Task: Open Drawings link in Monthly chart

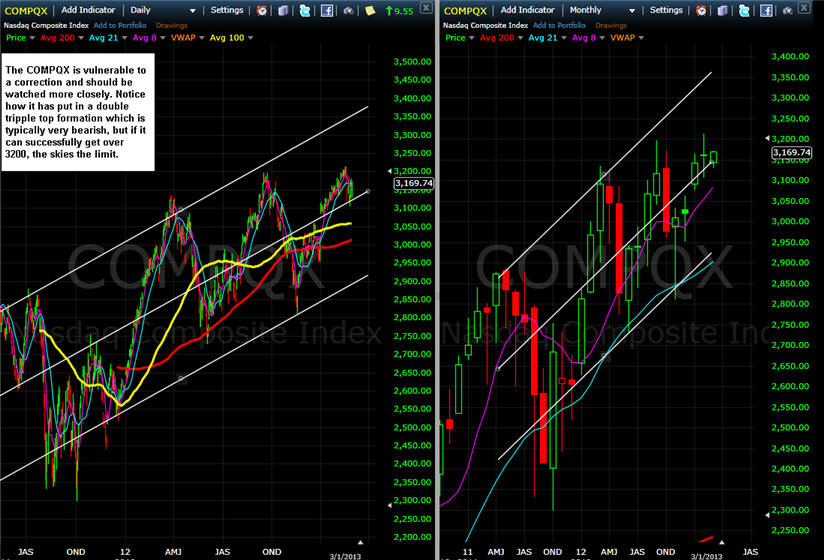Action: click(611, 25)
